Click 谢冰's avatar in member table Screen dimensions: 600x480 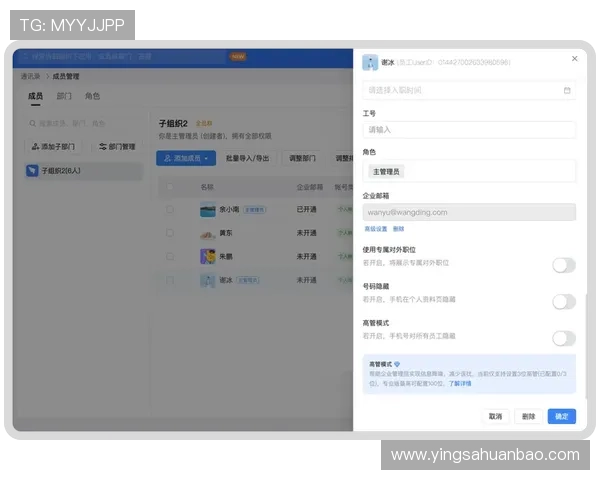tap(208, 280)
